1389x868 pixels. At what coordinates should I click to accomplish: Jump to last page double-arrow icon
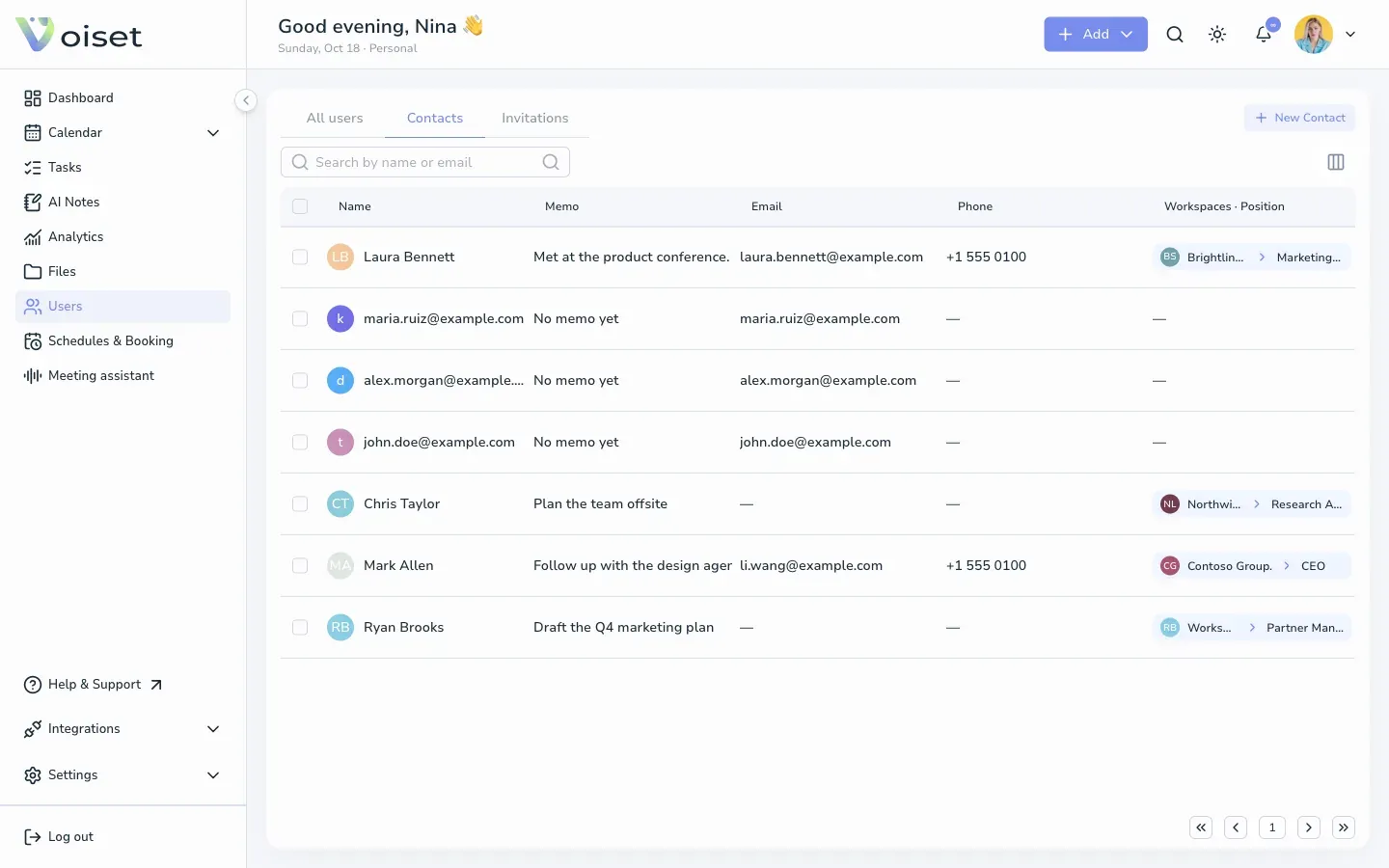click(1344, 827)
